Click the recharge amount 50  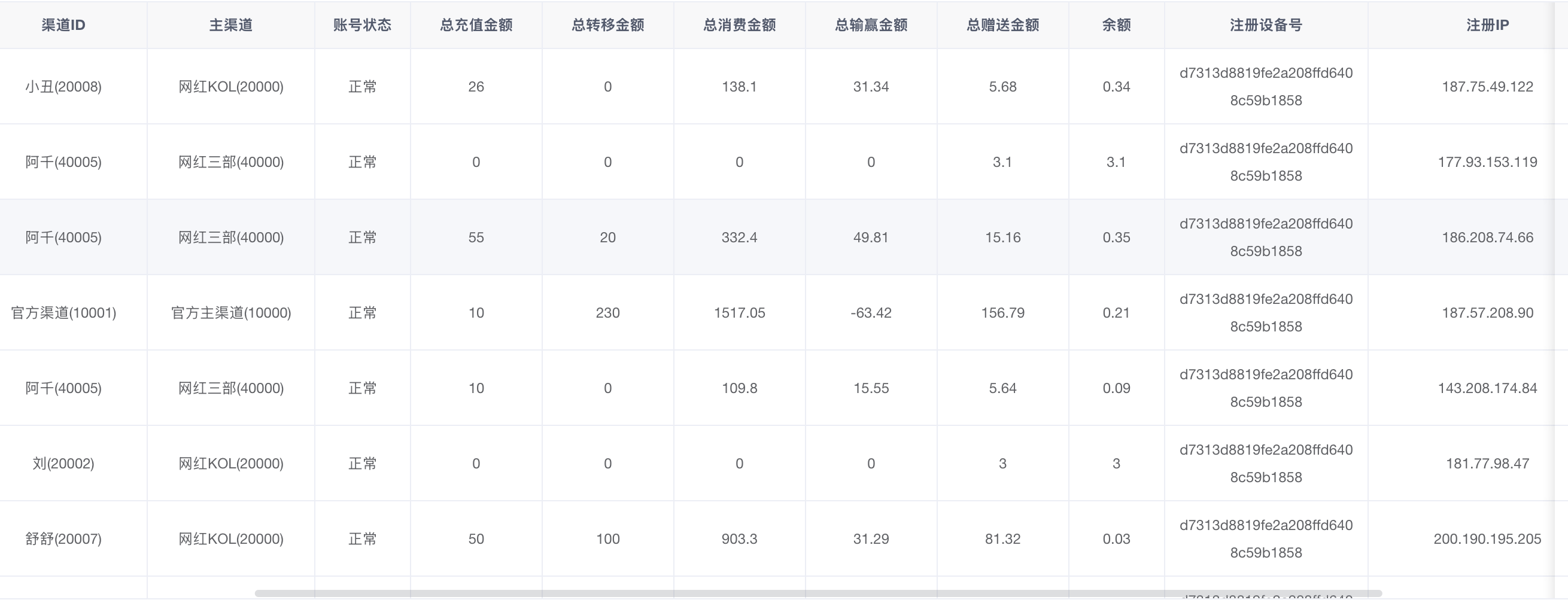[476, 539]
